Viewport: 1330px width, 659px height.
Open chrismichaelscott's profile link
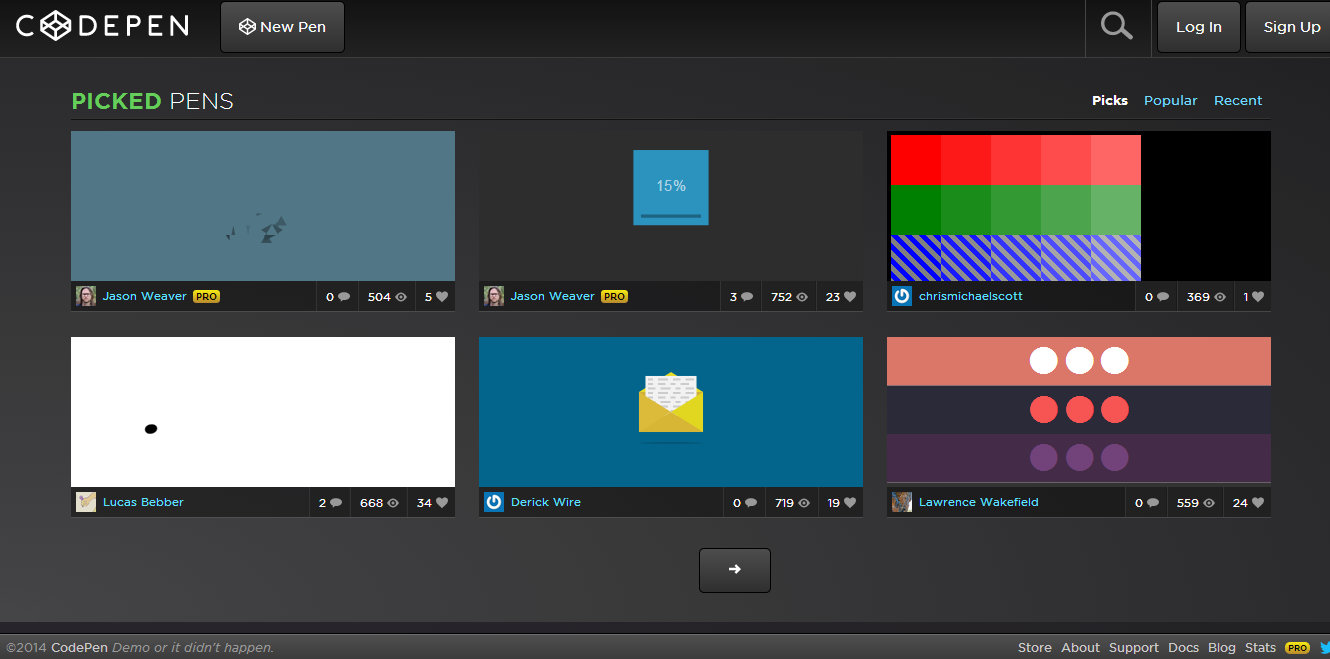click(971, 296)
